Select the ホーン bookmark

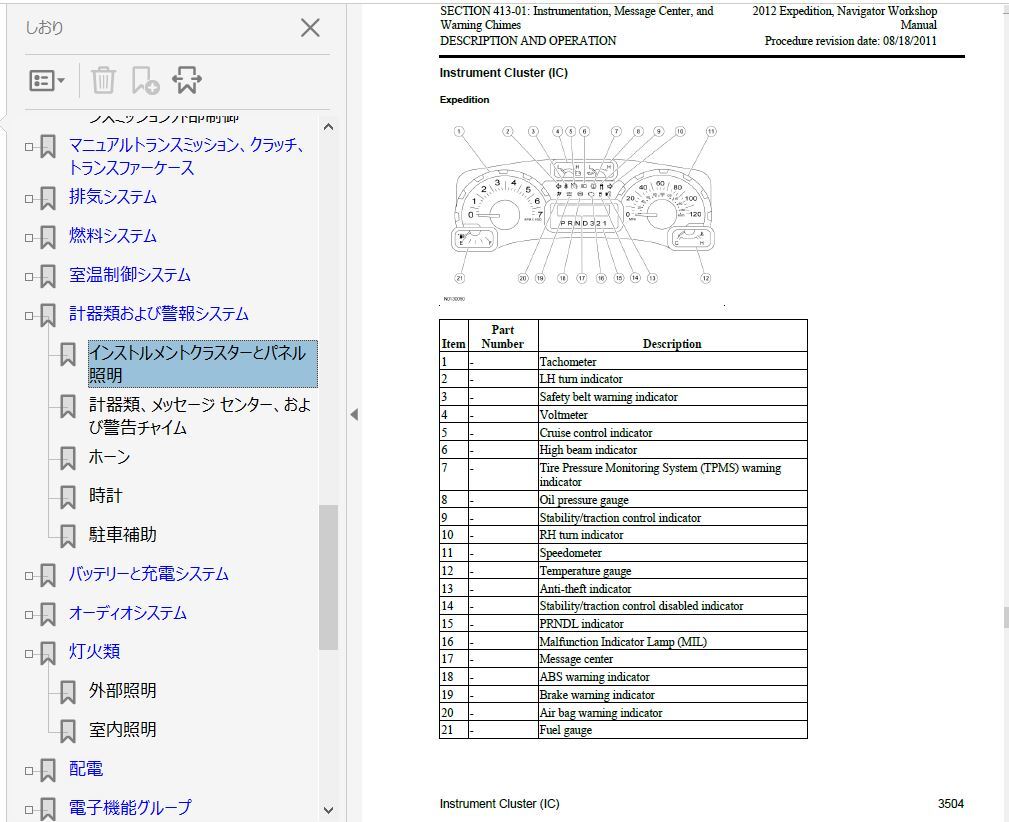click(x=109, y=457)
